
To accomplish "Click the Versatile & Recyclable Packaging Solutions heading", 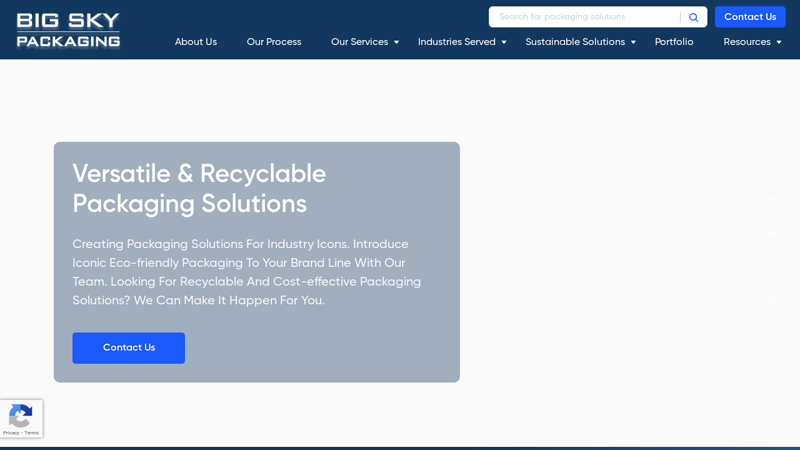I will click(x=199, y=188).
